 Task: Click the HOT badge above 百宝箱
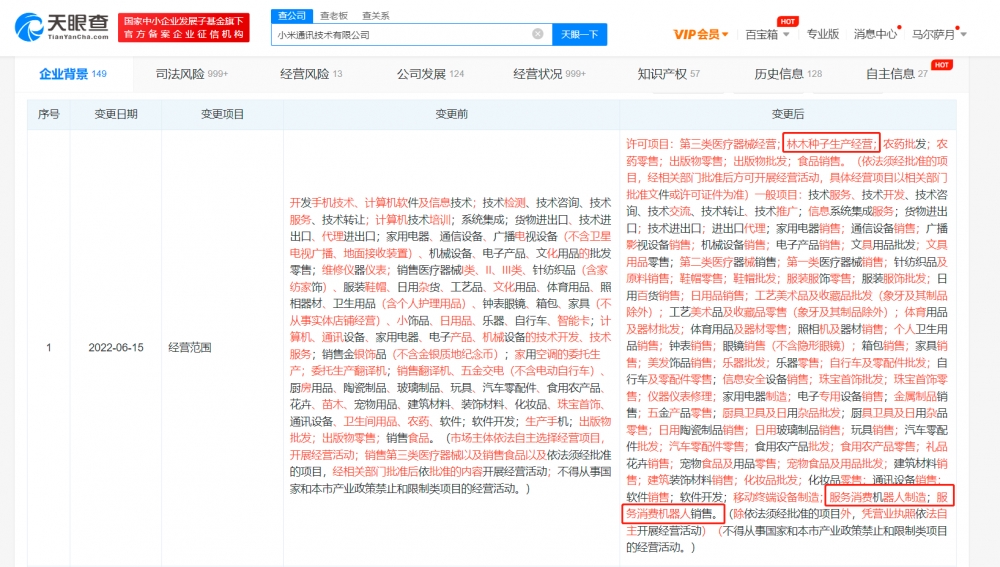coord(788,21)
